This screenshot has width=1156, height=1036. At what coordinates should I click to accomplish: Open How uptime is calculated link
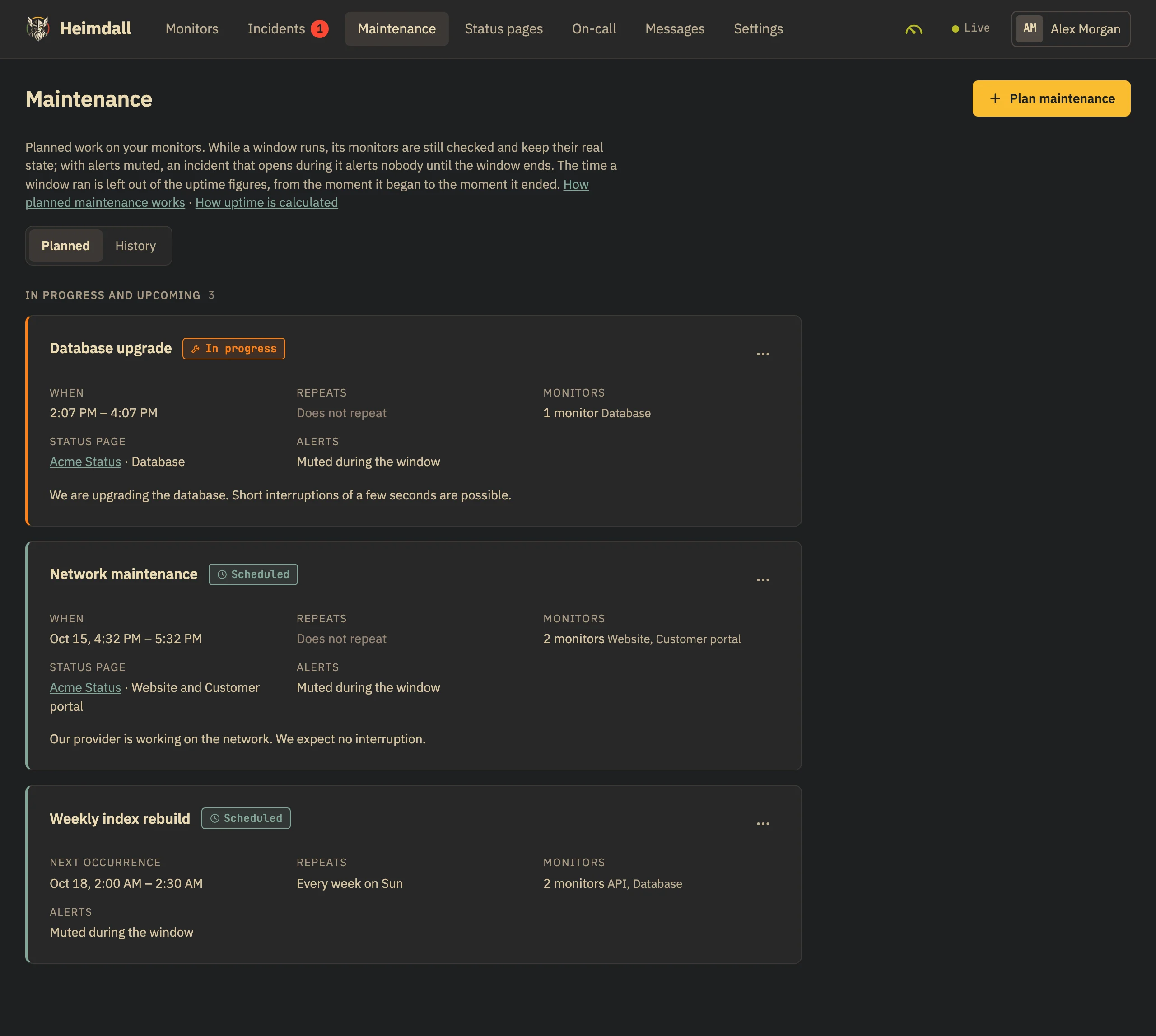click(x=266, y=202)
